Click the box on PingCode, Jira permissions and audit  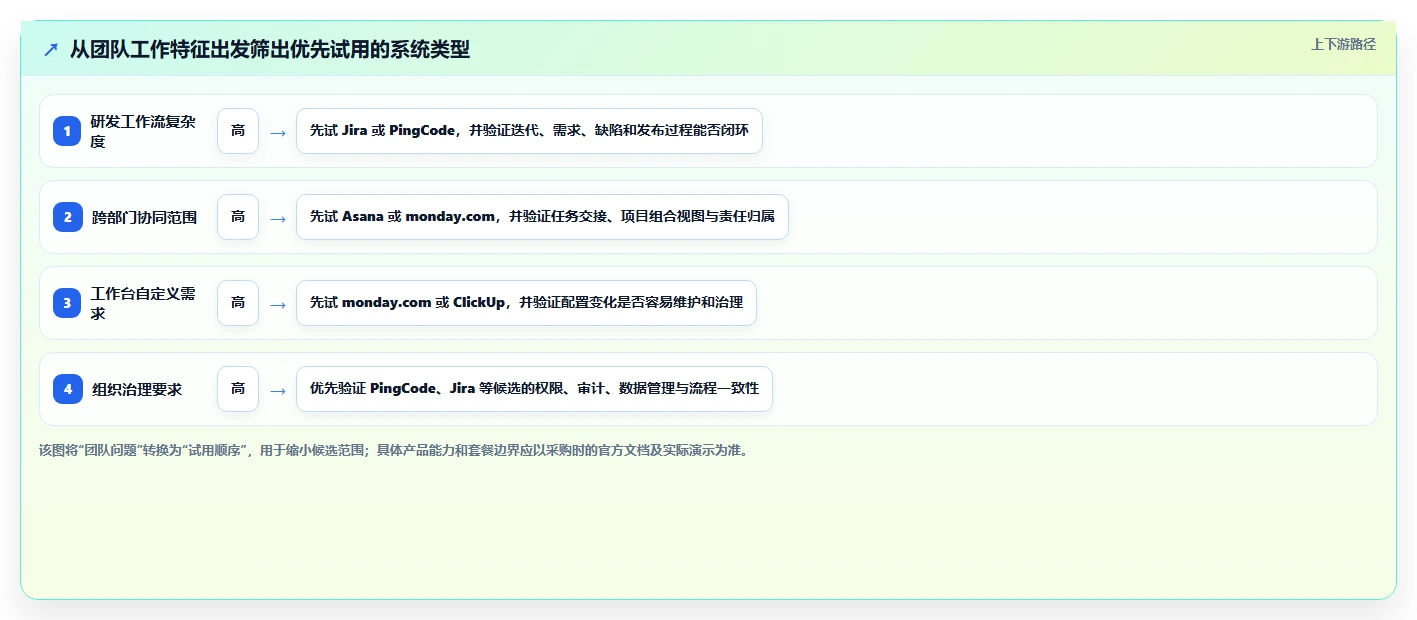pos(534,389)
